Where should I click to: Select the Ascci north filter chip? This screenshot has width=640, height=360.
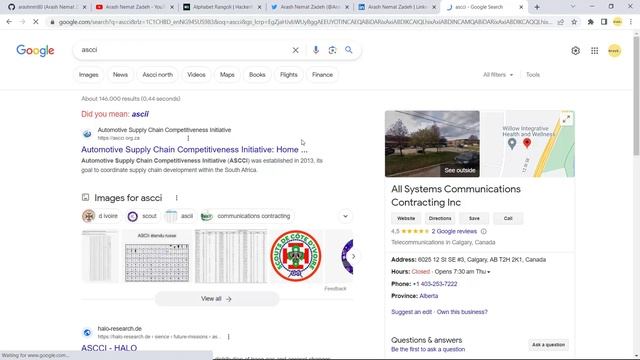(x=158, y=75)
